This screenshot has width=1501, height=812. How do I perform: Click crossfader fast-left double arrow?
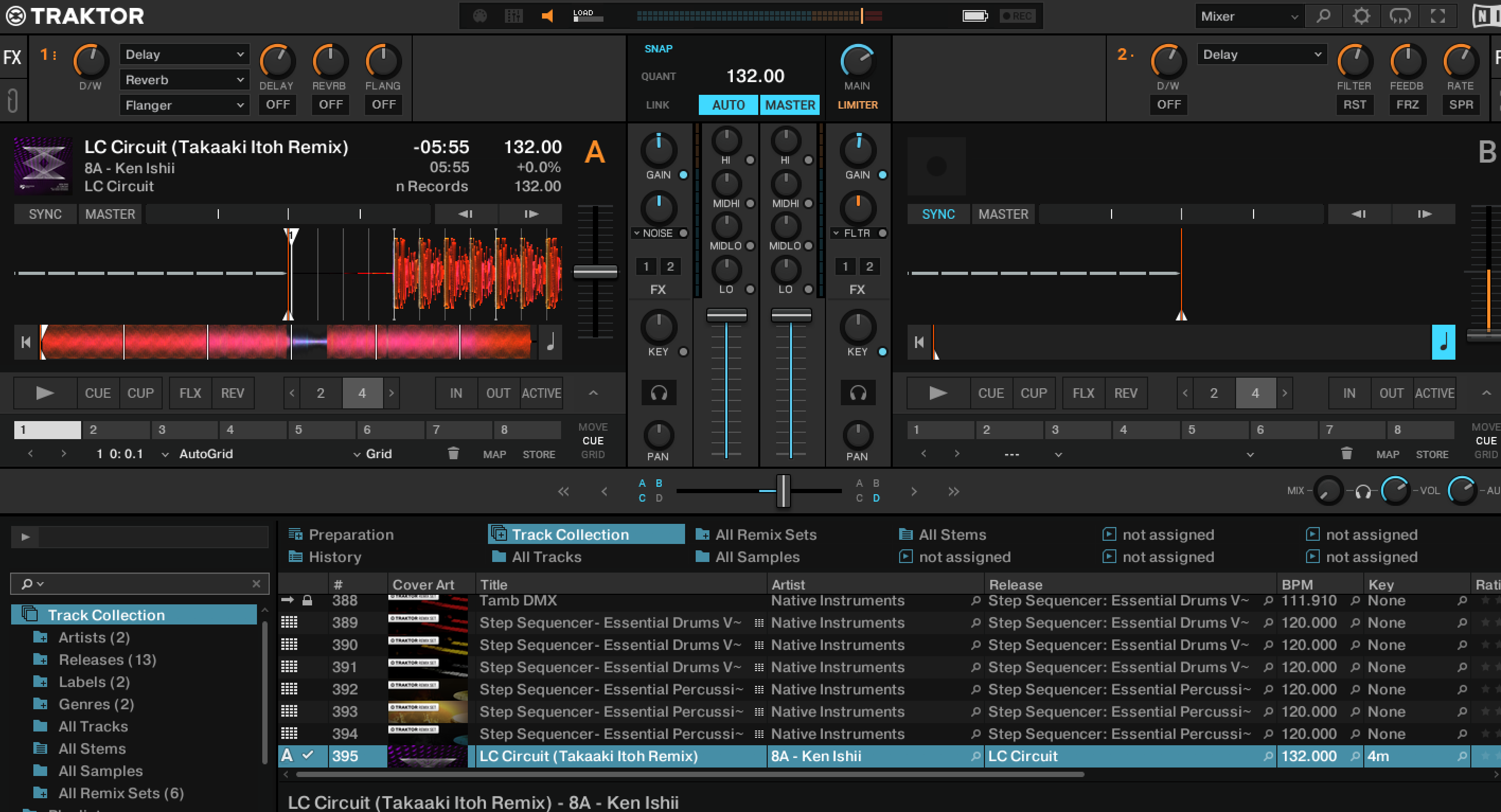tap(563, 492)
